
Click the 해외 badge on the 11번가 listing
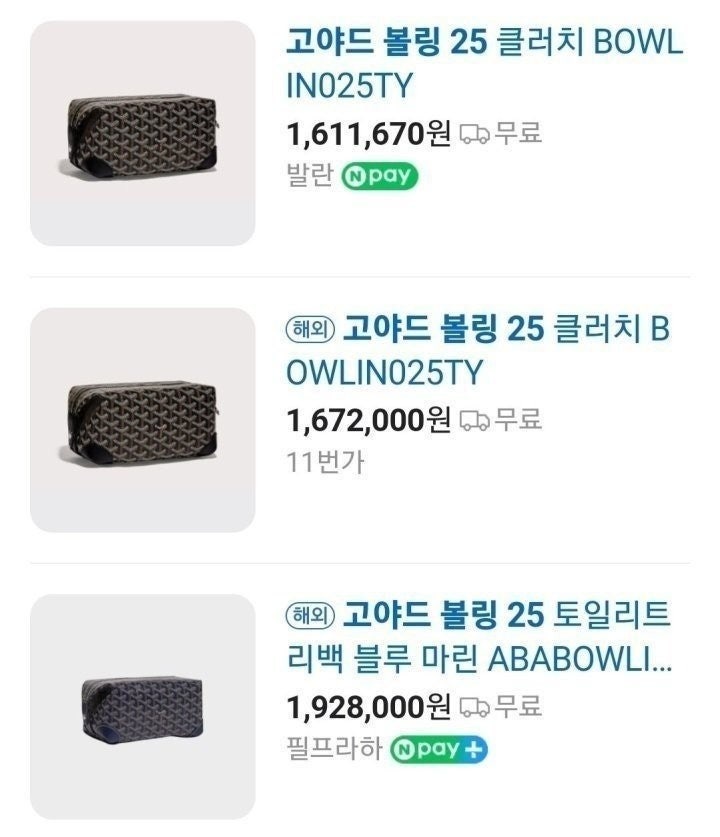click(x=310, y=329)
